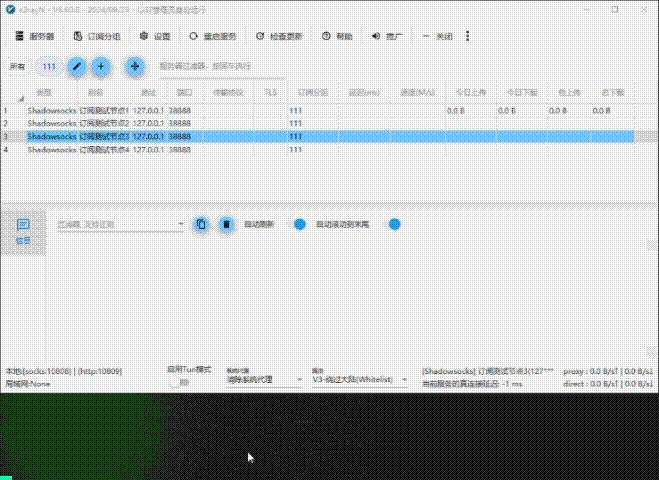
Task: Click the Close (关闭) toolbar item
Action: coord(437,37)
